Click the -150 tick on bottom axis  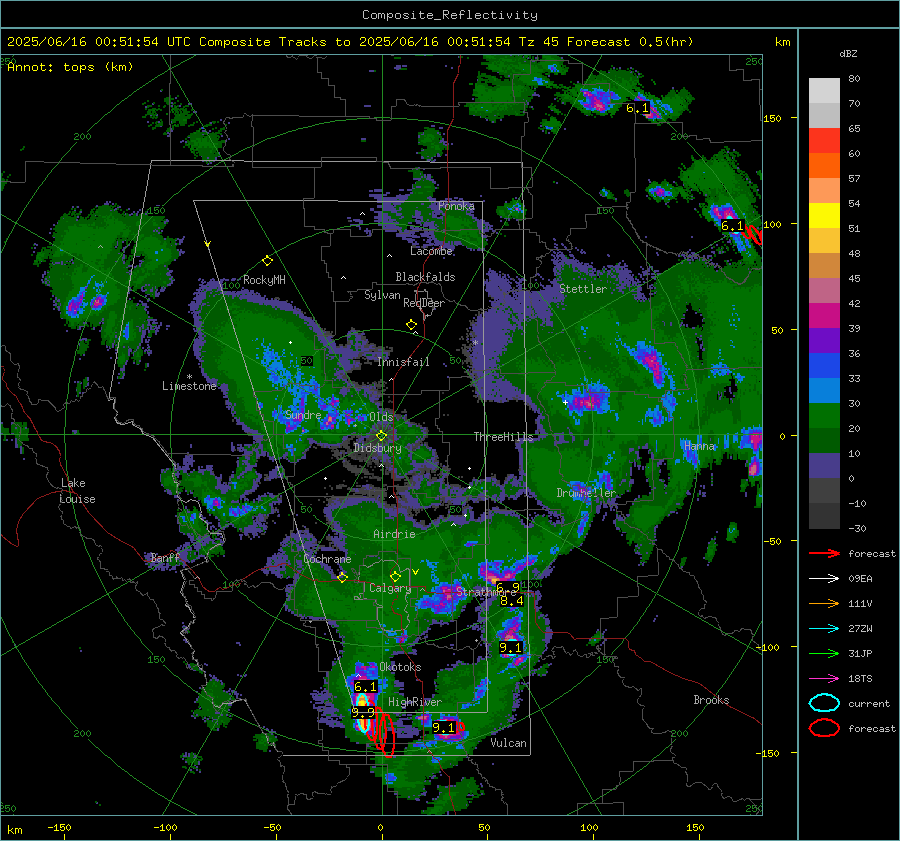pos(59,827)
